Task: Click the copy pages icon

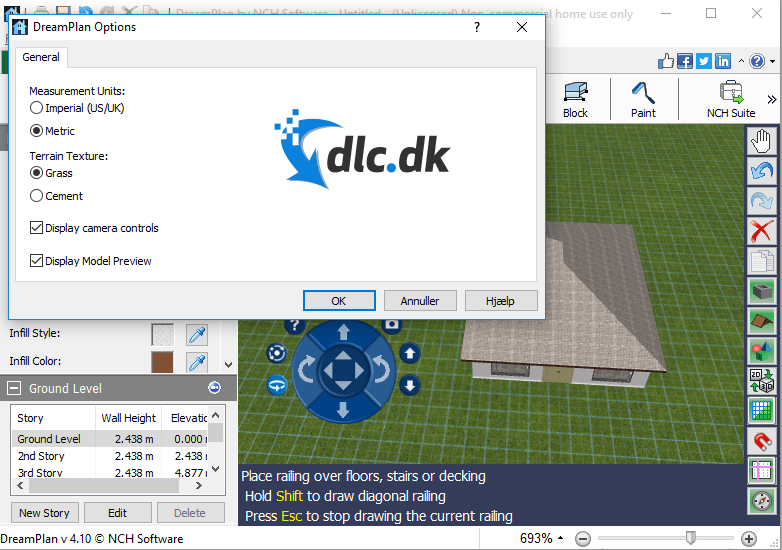Action: pos(761,261)
